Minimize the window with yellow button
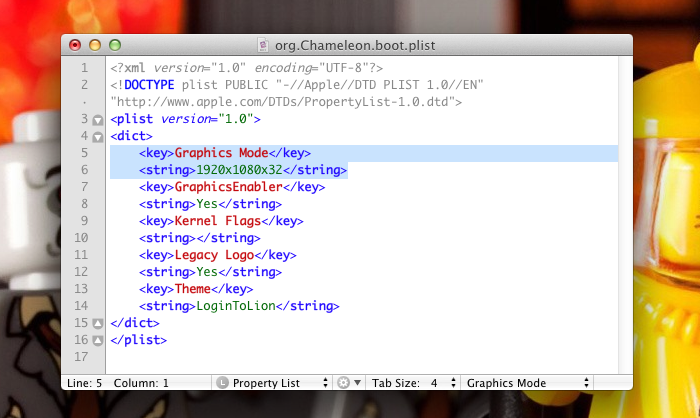 pyautogui.click(x=95, y=45)
